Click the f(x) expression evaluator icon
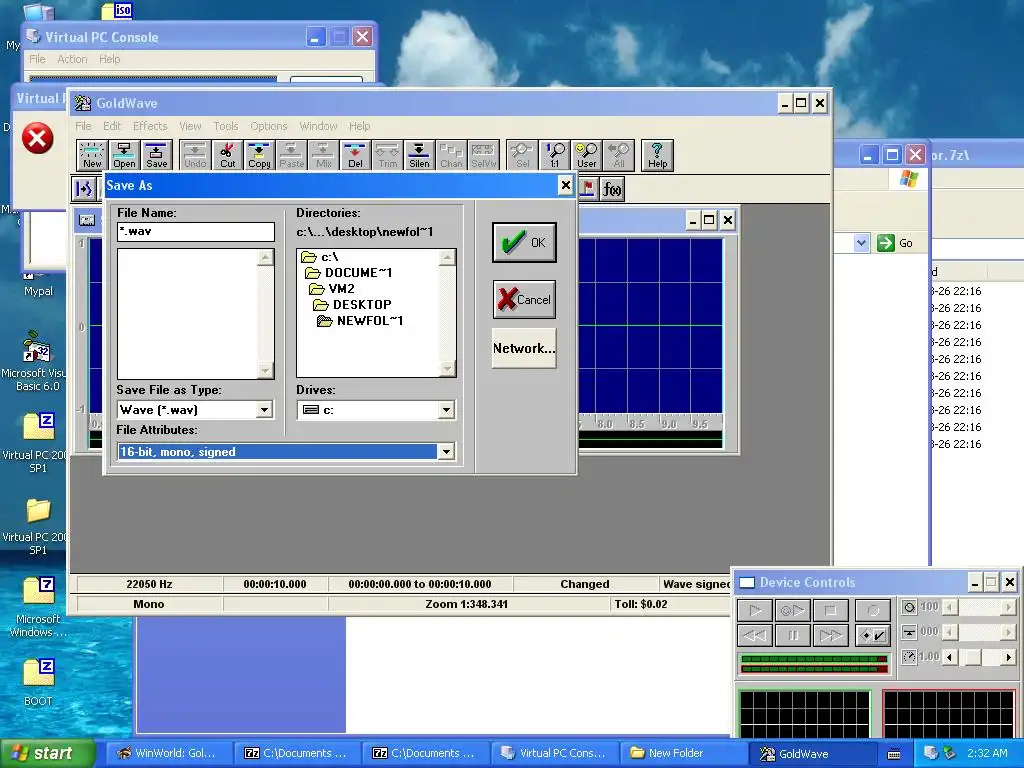This screenshot has height=768, width=1024. pyautogui.click(x=612, y=189)
